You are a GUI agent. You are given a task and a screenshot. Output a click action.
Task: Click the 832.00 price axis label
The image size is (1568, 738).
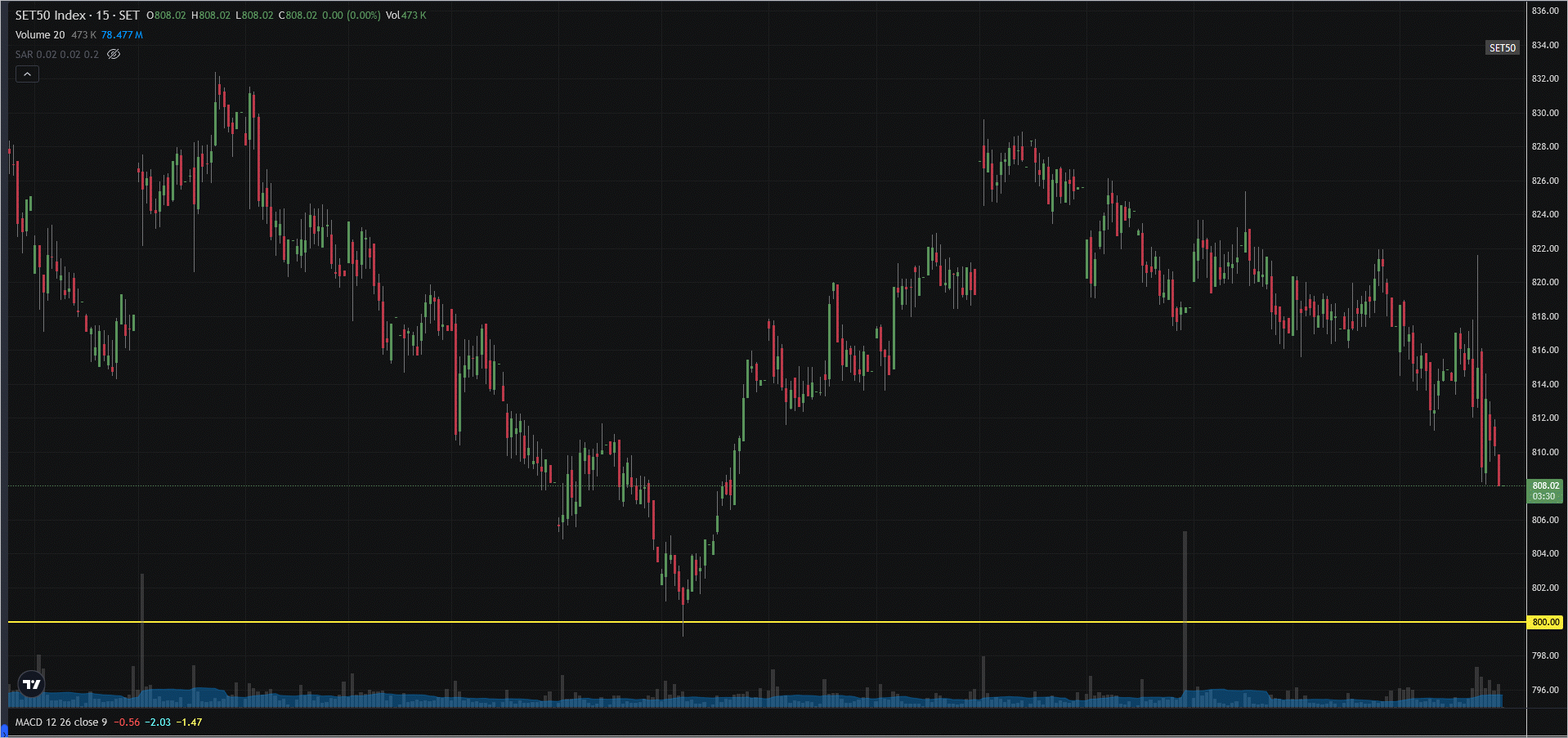(1545, 79)
